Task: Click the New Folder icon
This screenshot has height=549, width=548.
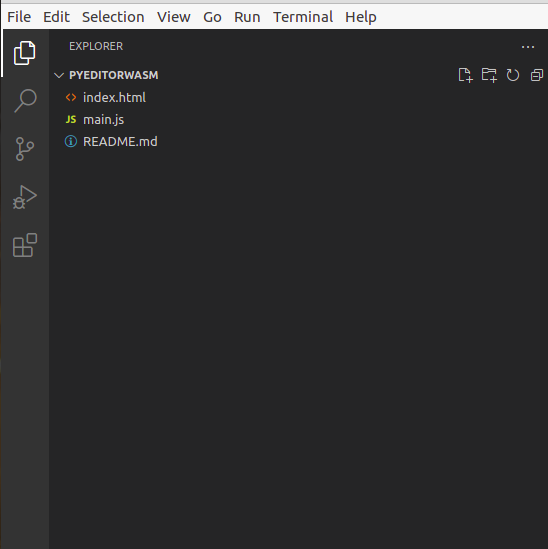Action: click(x=489, y=75)
